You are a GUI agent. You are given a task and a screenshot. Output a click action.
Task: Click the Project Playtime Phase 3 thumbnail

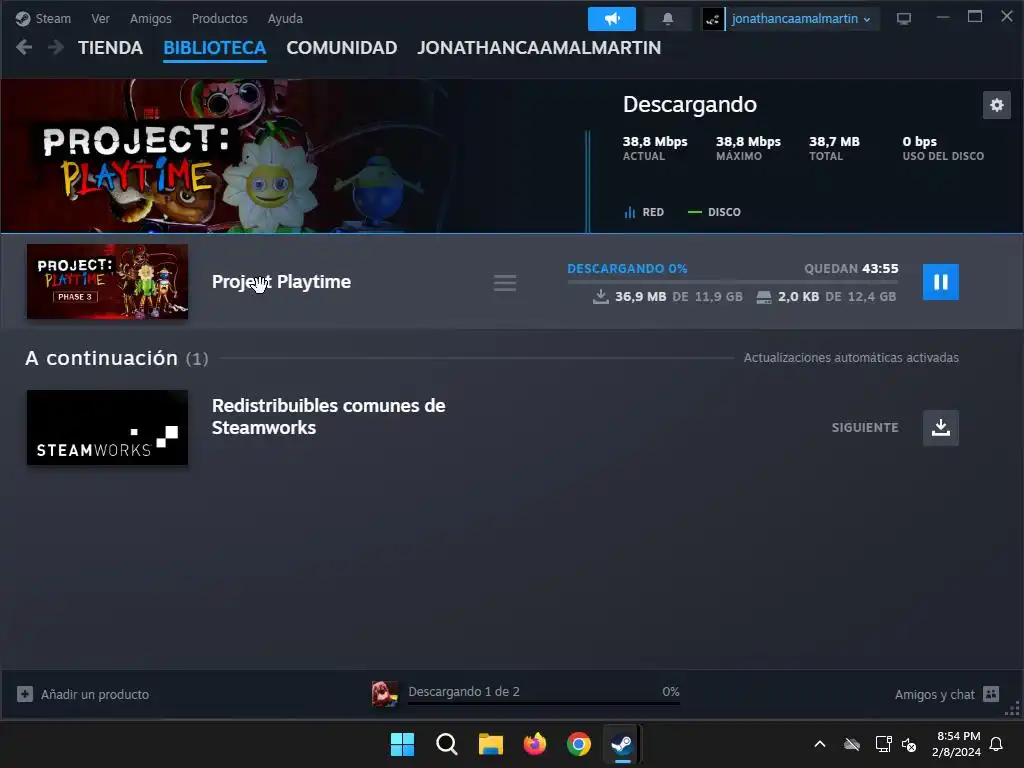[107, 281]
